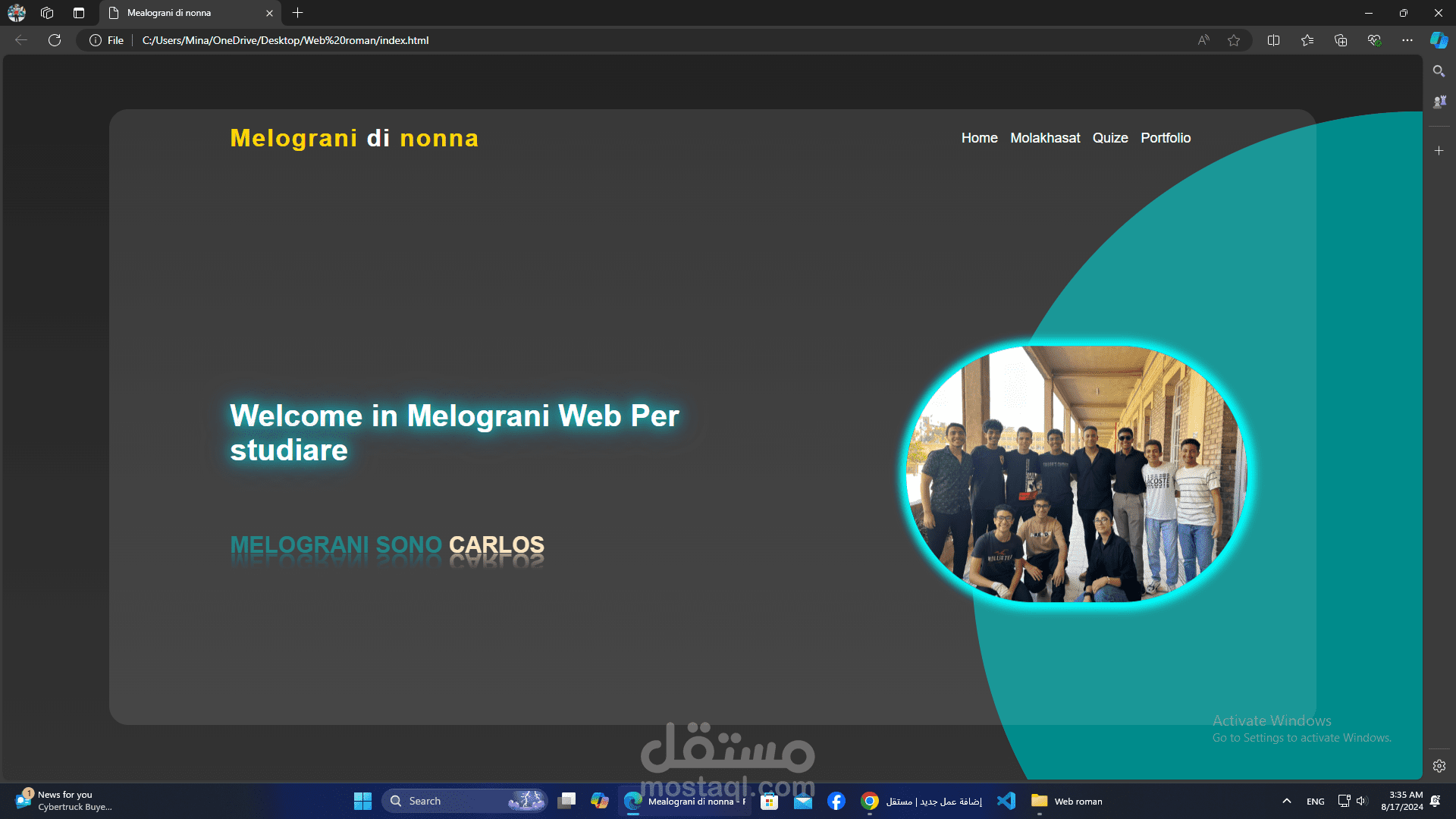Open Settings and more ellipsis menu
1456x819 pixels.
[x=1407, y=40]
